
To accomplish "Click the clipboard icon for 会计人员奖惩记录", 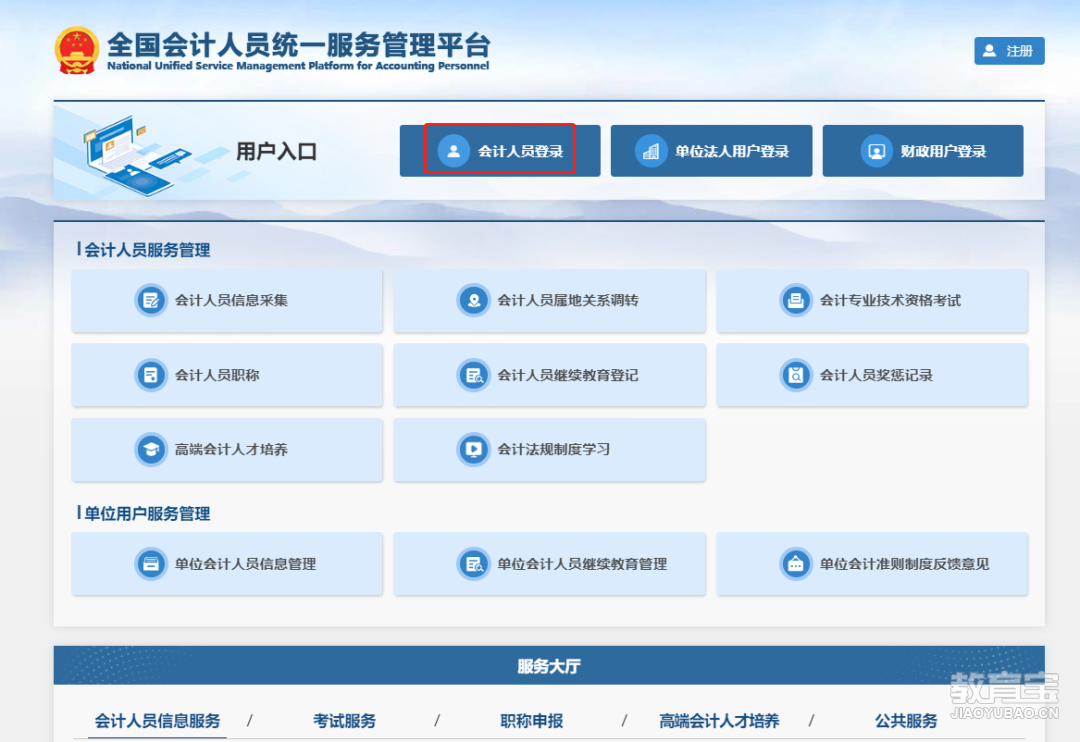I will pyautogui.click(x=796, y=375).
